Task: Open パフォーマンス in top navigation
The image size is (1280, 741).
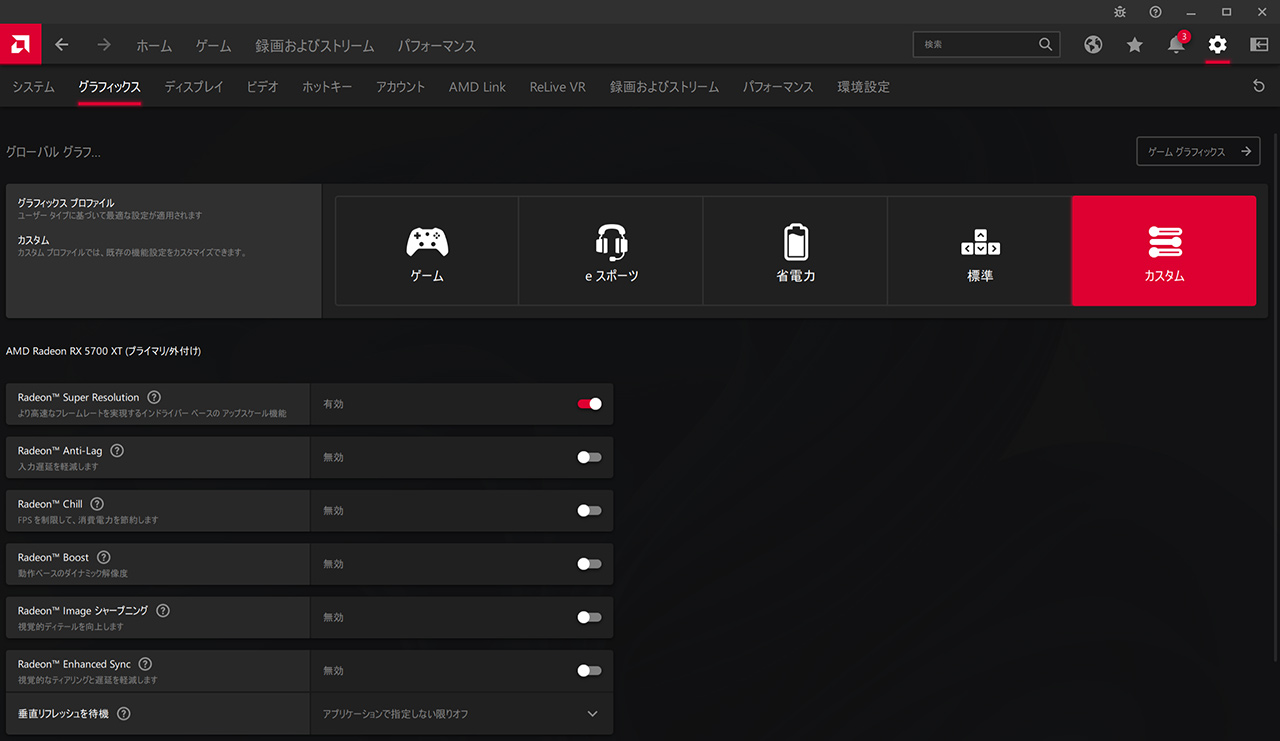Action: click(x=437, y=46)
